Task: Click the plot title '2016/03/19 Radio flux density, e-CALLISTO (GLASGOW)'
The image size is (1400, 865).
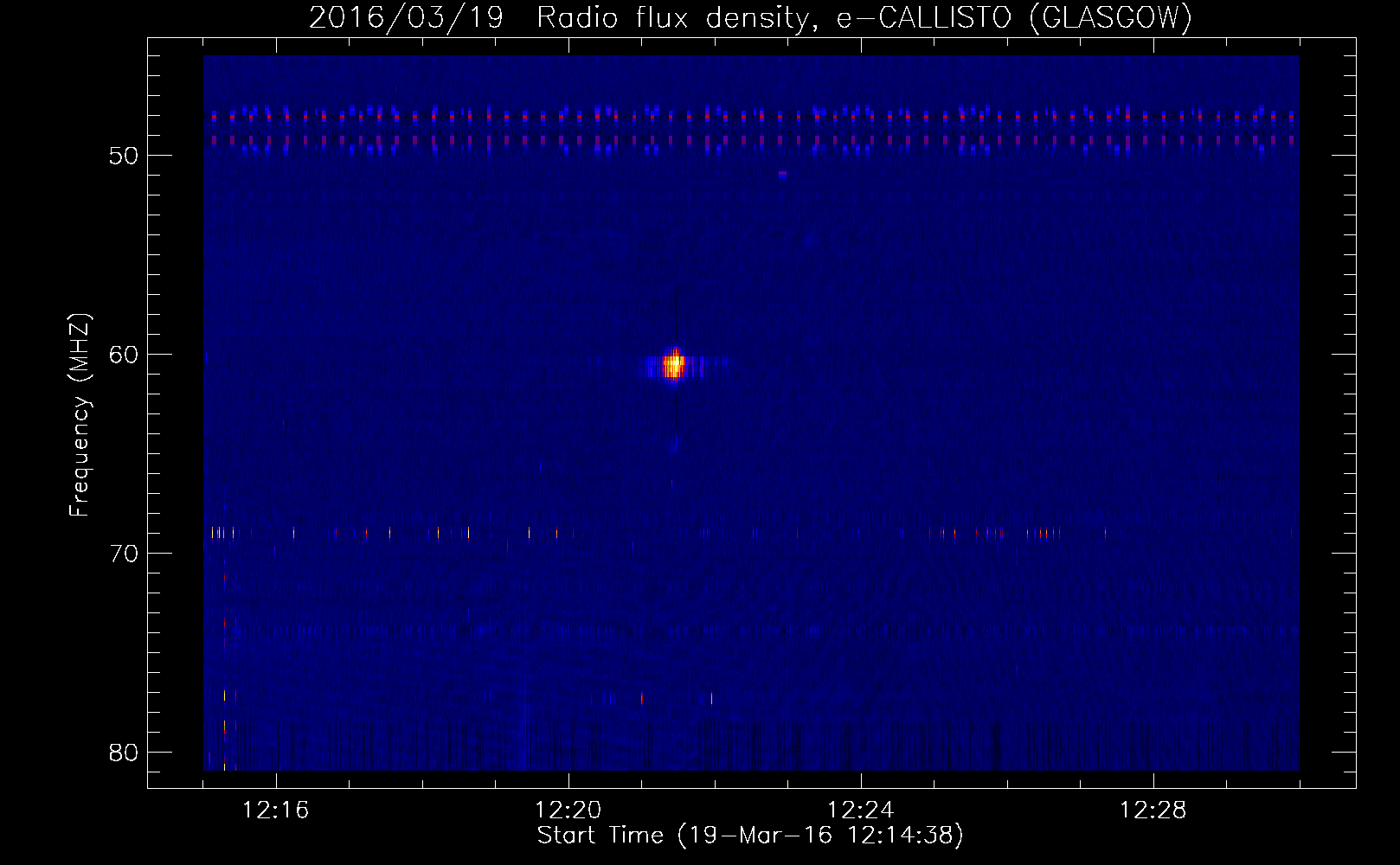Action: pyautogui.click(x=750, y=17)
